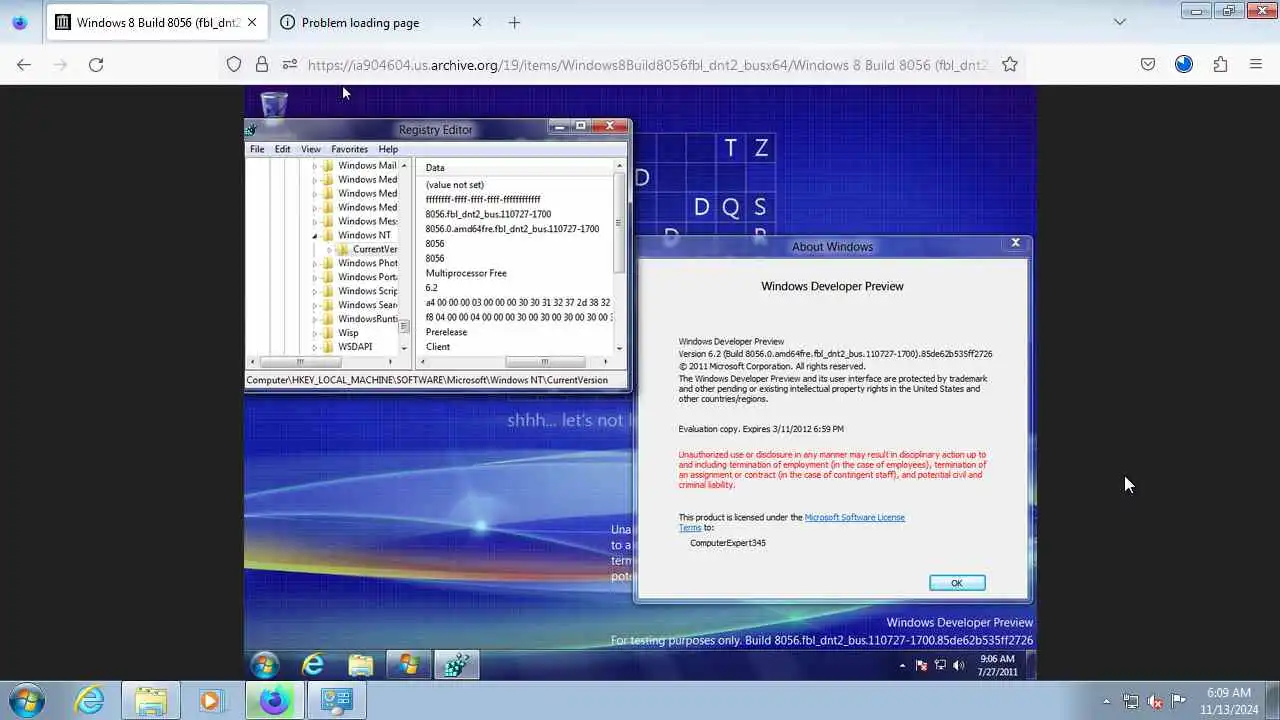
Task: Close the Windows 8 Build 8056 tab
Action: pos(252,22)
